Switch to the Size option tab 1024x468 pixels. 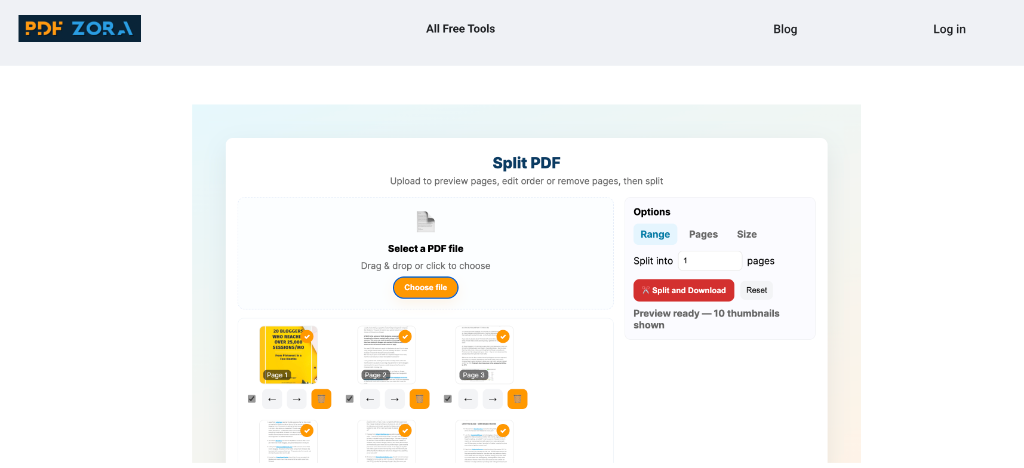click(746, 234)
